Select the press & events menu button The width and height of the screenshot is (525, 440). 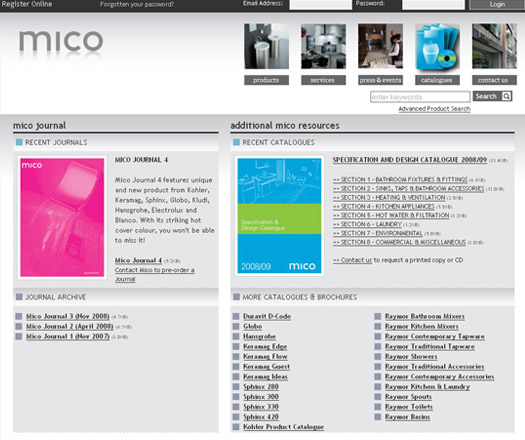point(380,80)
